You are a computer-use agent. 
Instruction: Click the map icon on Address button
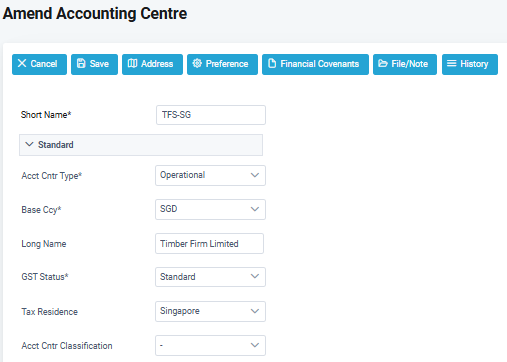click(x=132, y=63)
